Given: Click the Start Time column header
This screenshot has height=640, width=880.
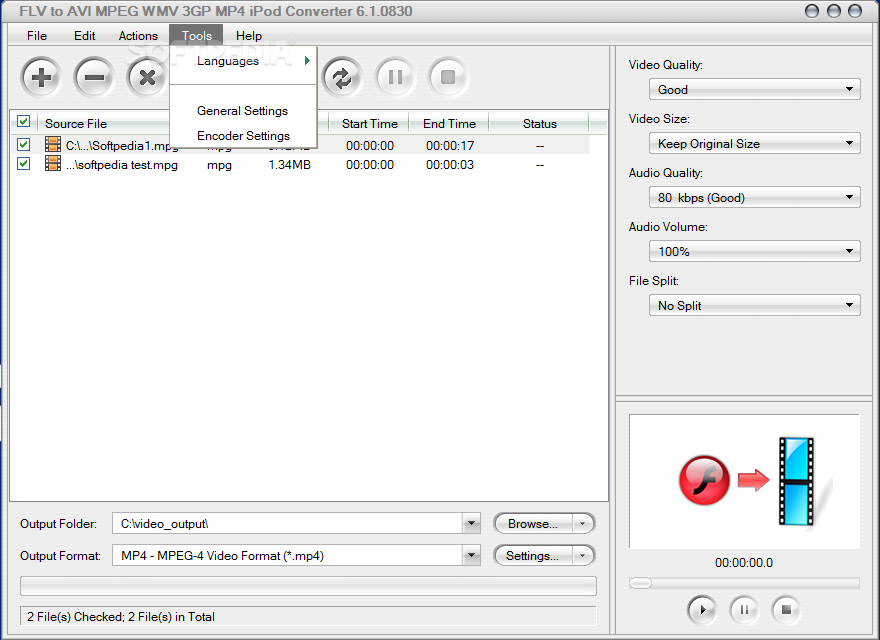Looking at the screenshot, I should [x=369, y=124].
